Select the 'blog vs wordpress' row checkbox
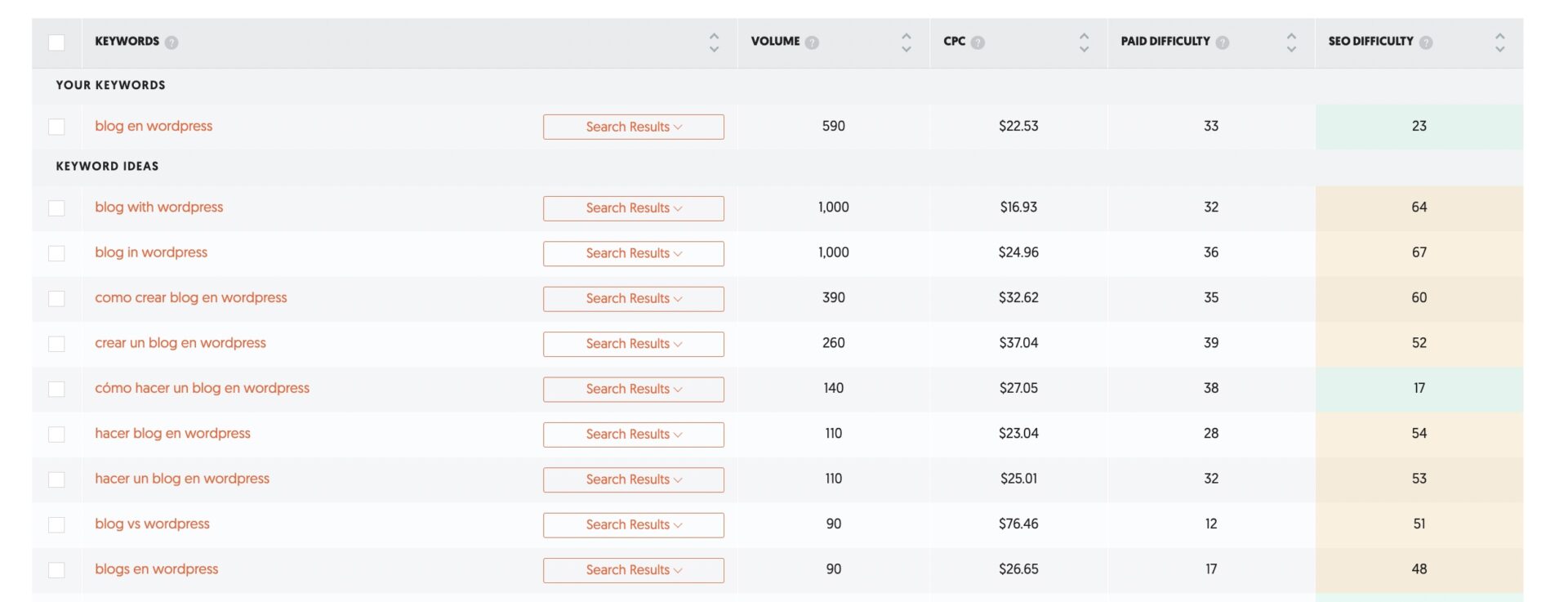The width and height of the screenshot is (1568, 602). 56,524
